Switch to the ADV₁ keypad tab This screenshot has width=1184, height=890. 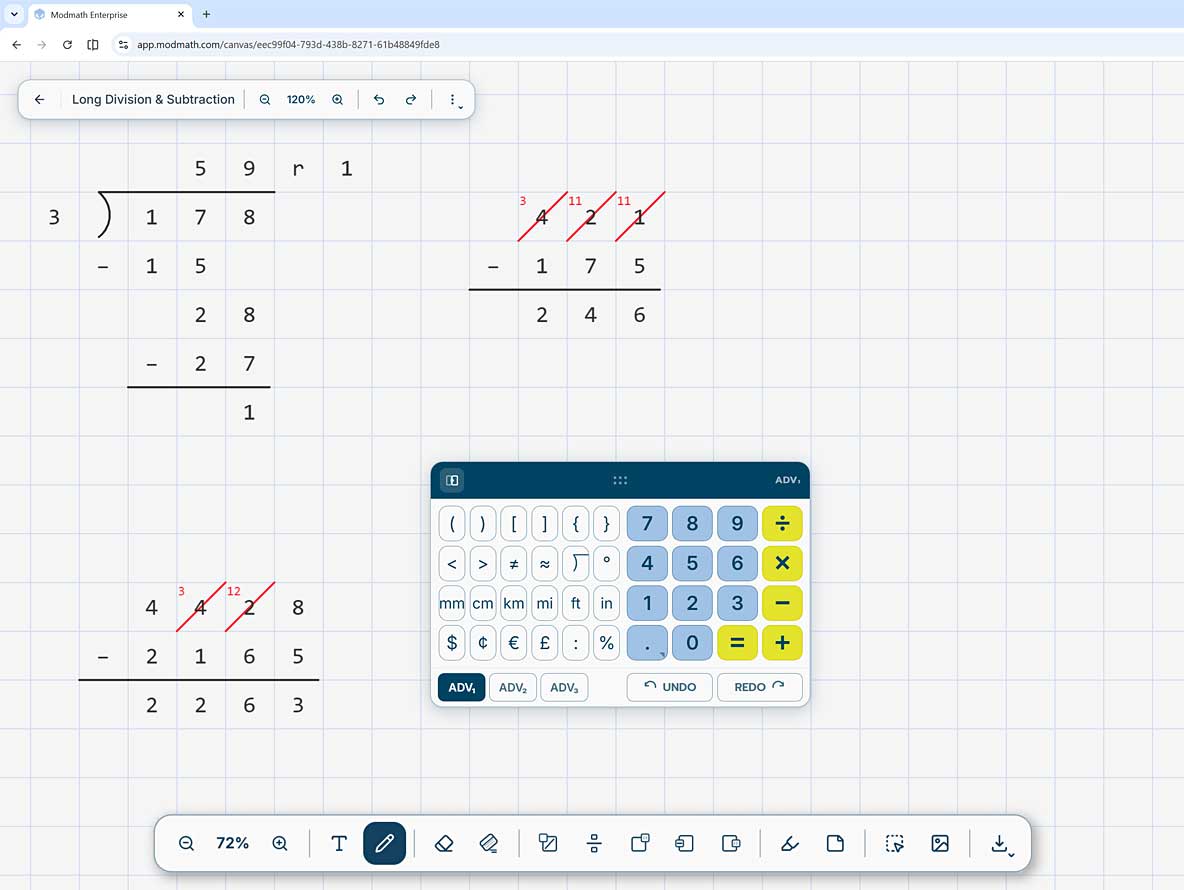tap(461, 688)
